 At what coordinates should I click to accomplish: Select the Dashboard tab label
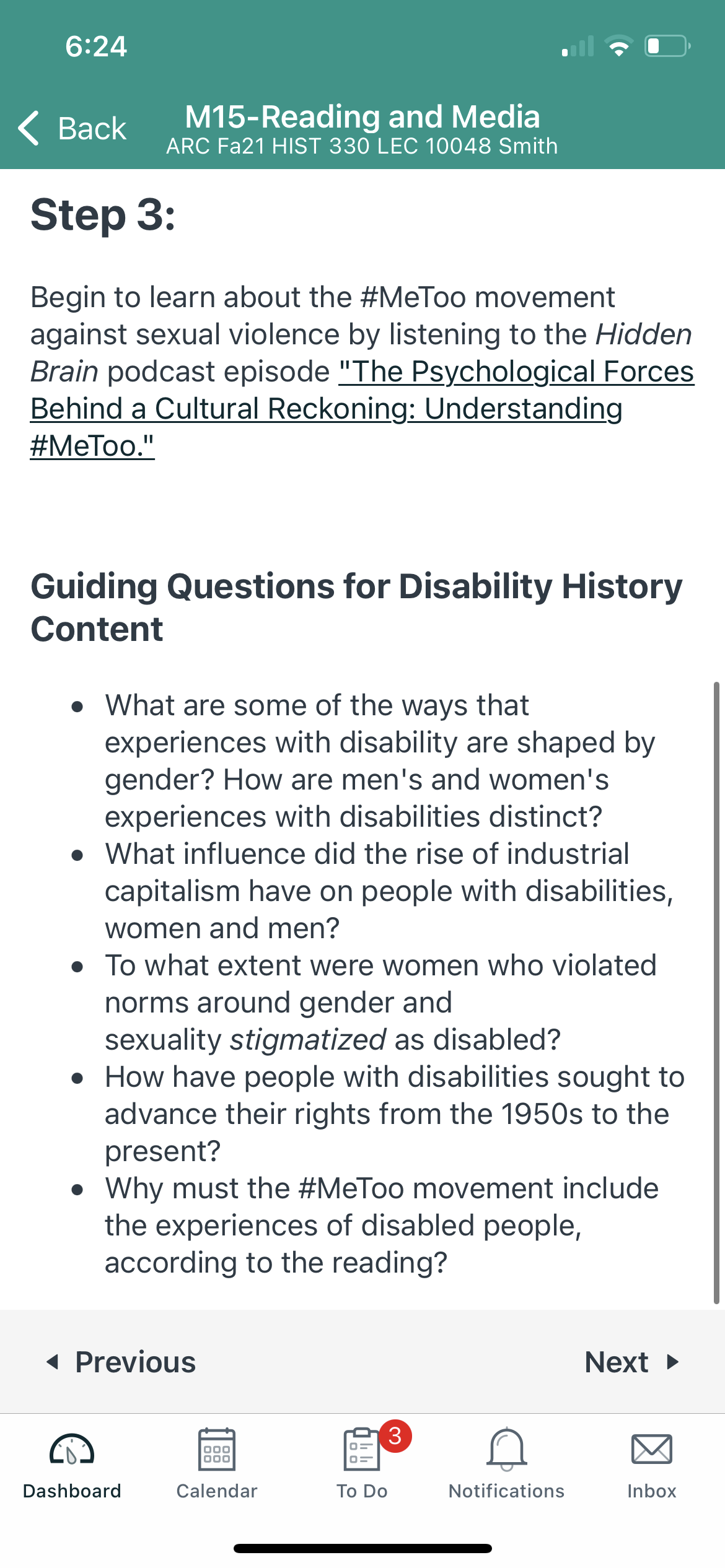pos(72,1491)
